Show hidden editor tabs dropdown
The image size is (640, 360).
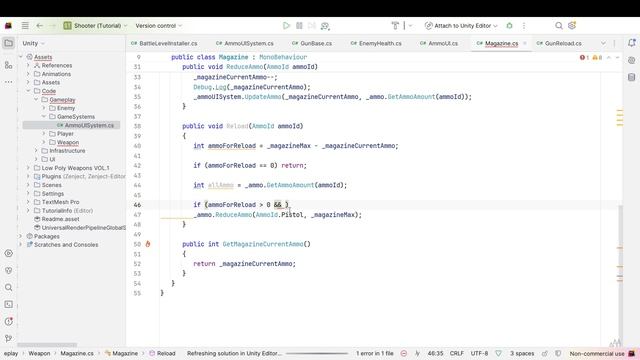pos(603,43)
